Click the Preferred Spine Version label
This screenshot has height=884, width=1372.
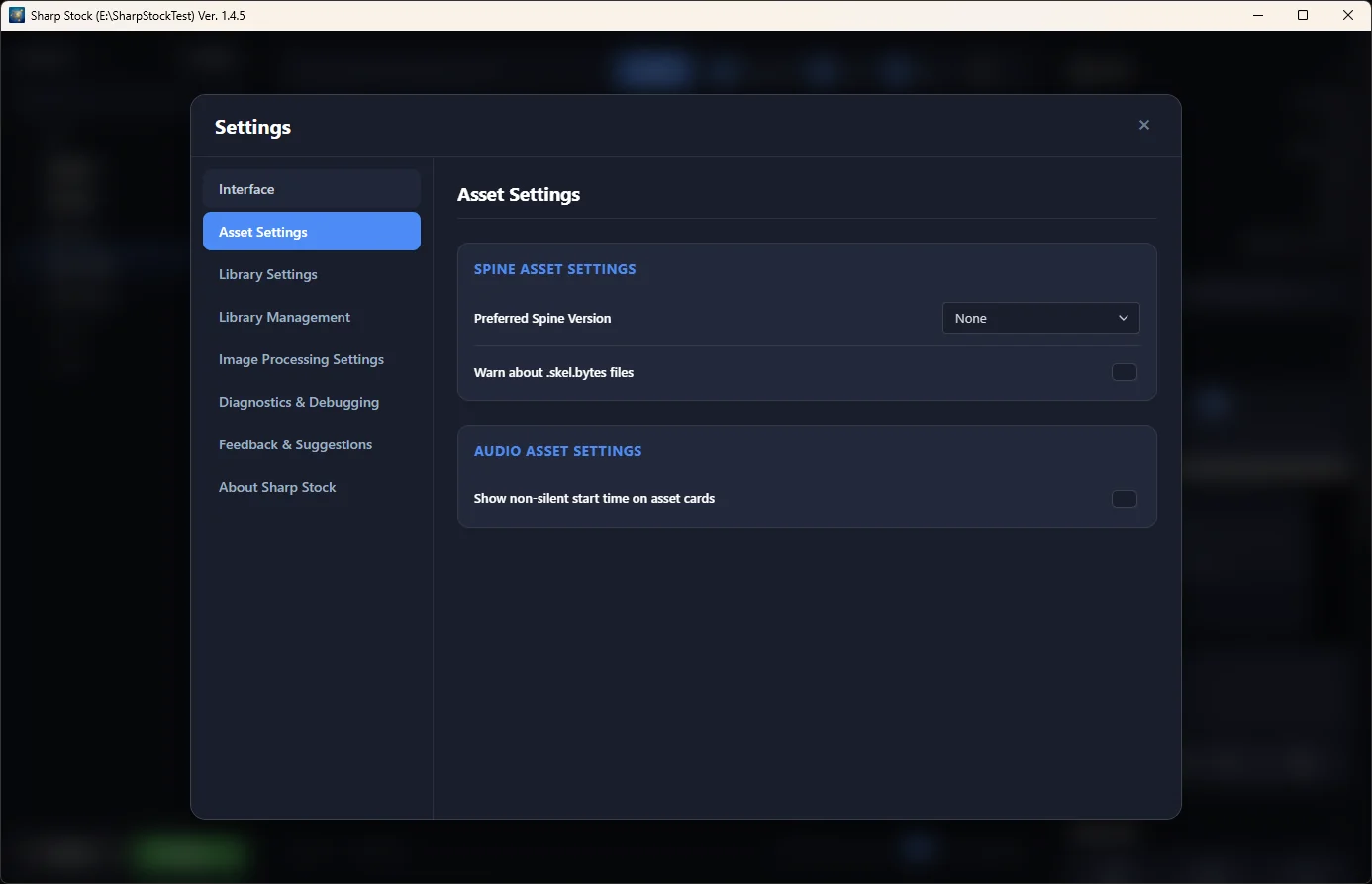click(x=542, y=318)
